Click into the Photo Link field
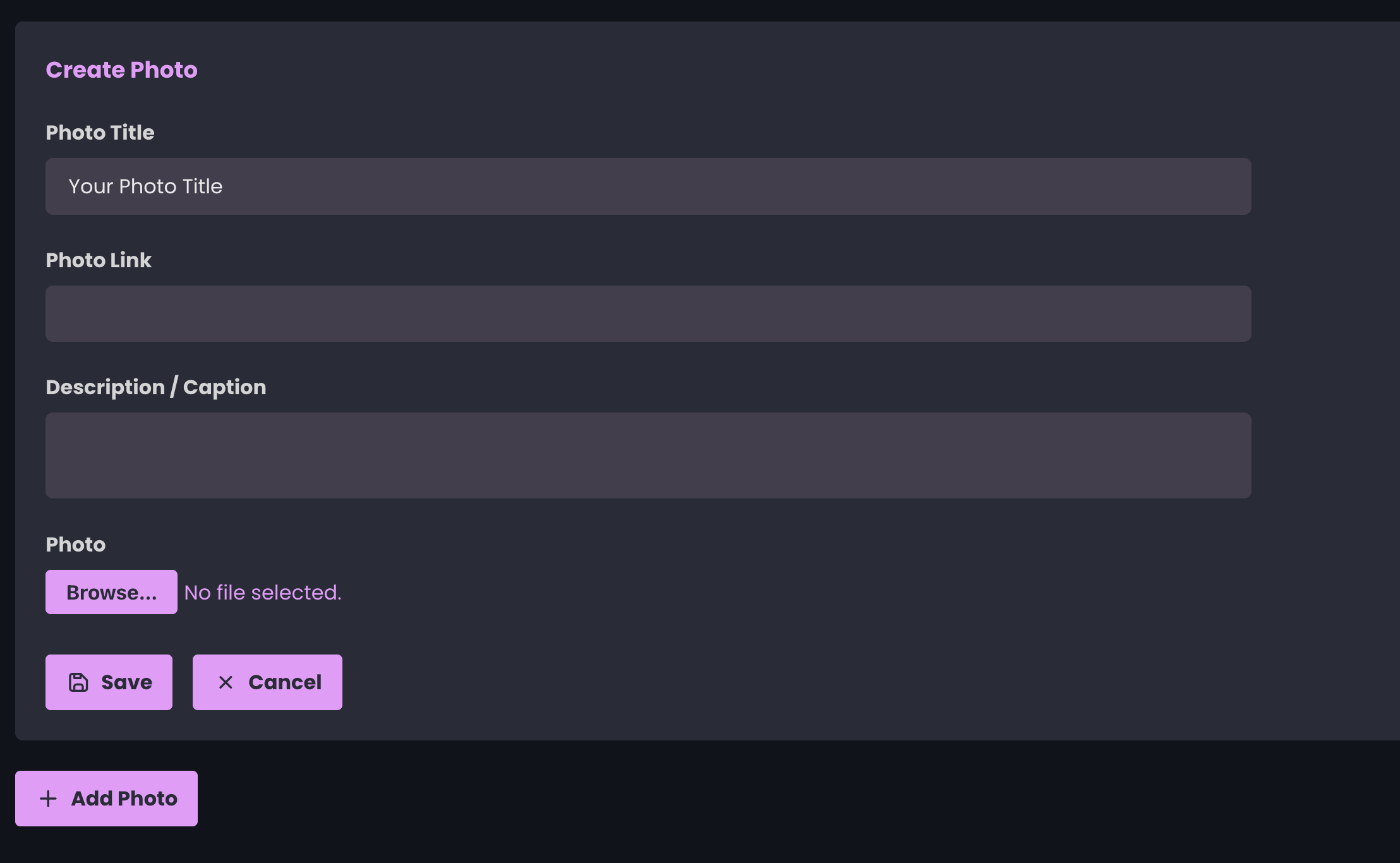 648,314
